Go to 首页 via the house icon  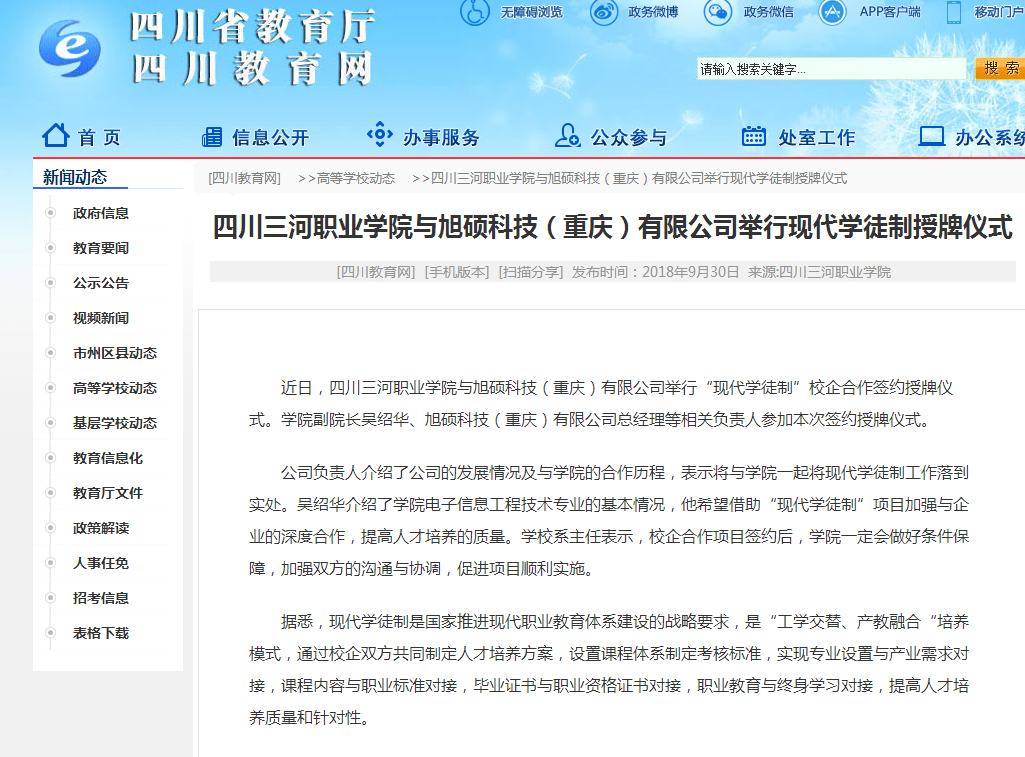coord(56,135)
